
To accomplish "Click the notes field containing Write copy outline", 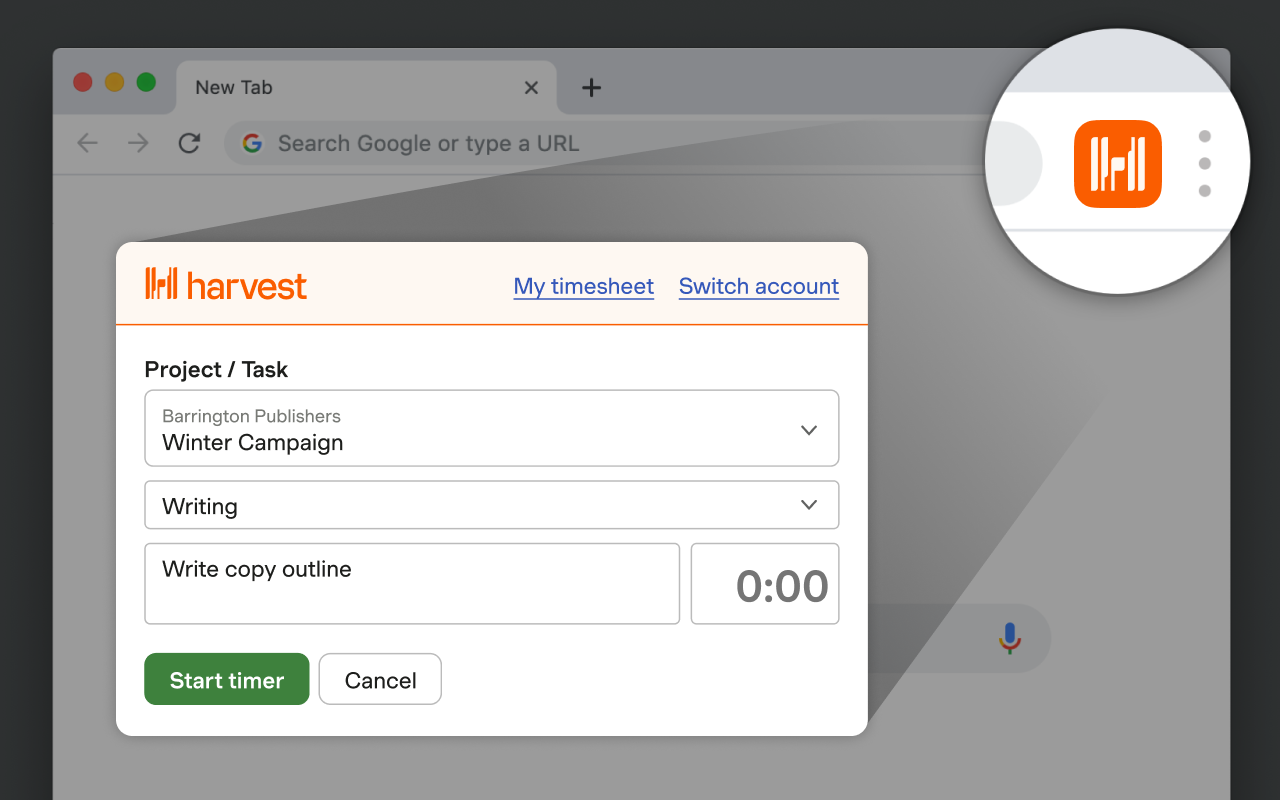I will [412, 584].
